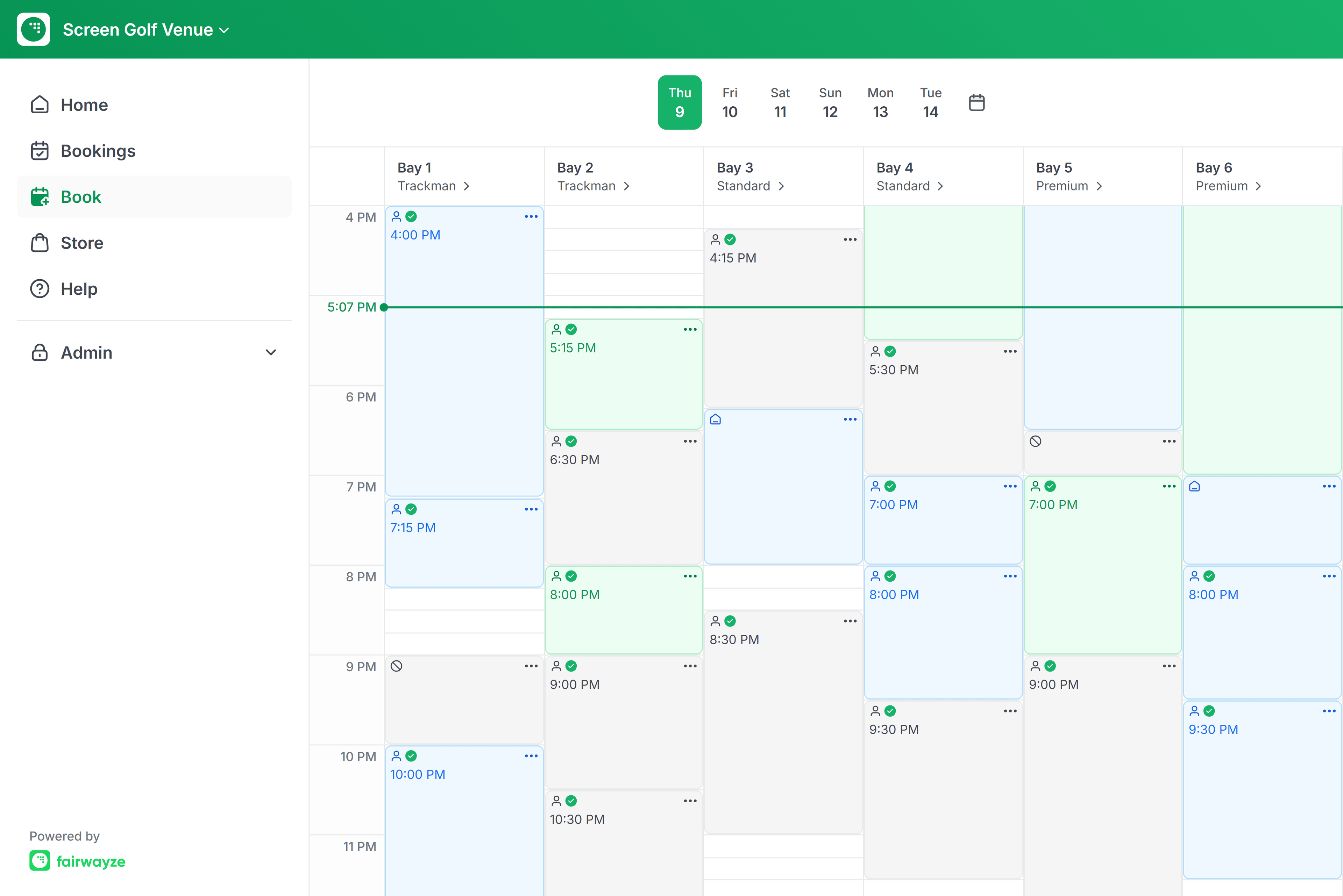This screenshot has height=896, width=1343.
Task: Click empty Bay 2 slot at 4 PM
Action: (624, 217)
